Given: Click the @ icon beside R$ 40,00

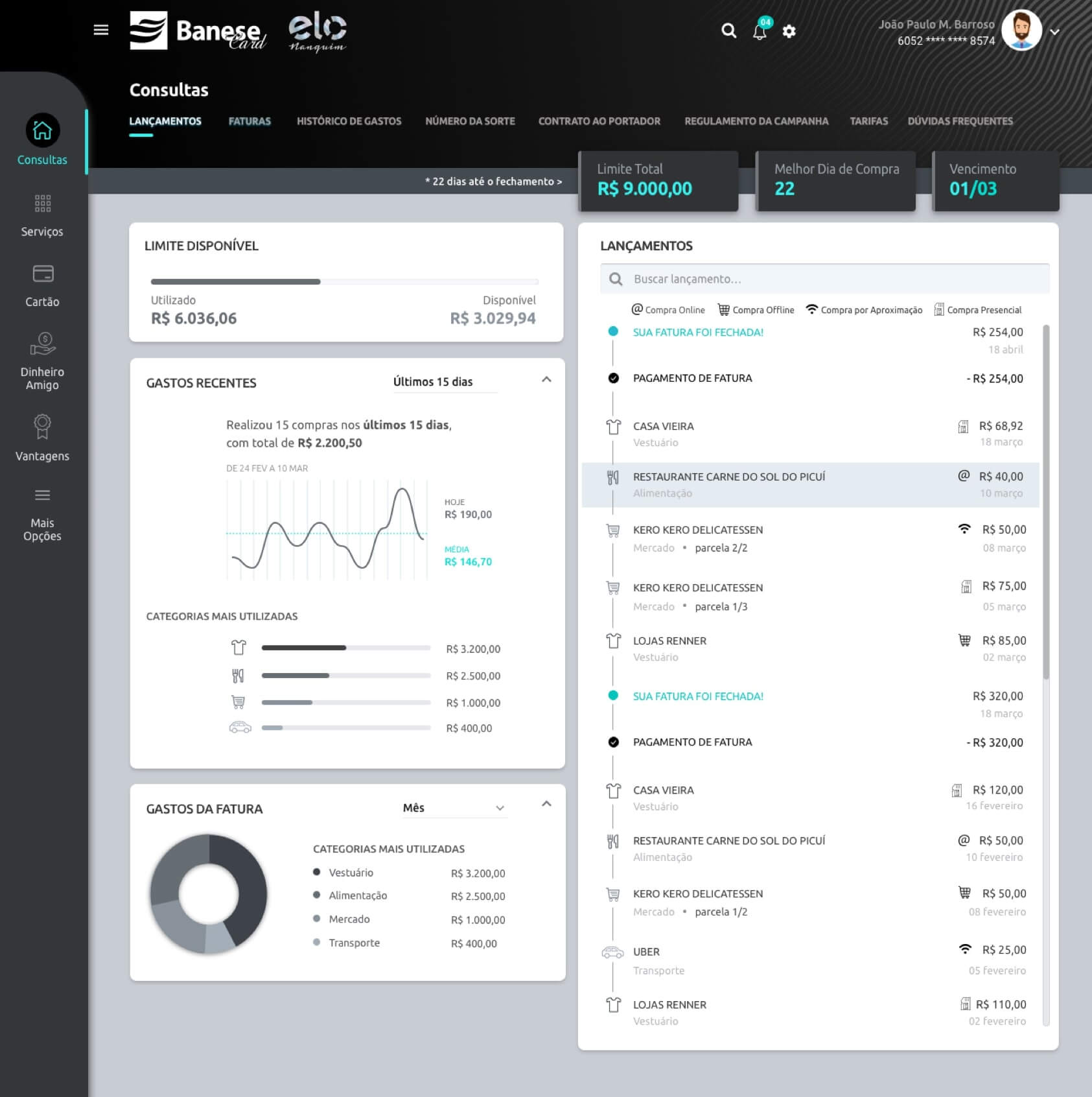Looking at the screenshot, I should 964,476.
